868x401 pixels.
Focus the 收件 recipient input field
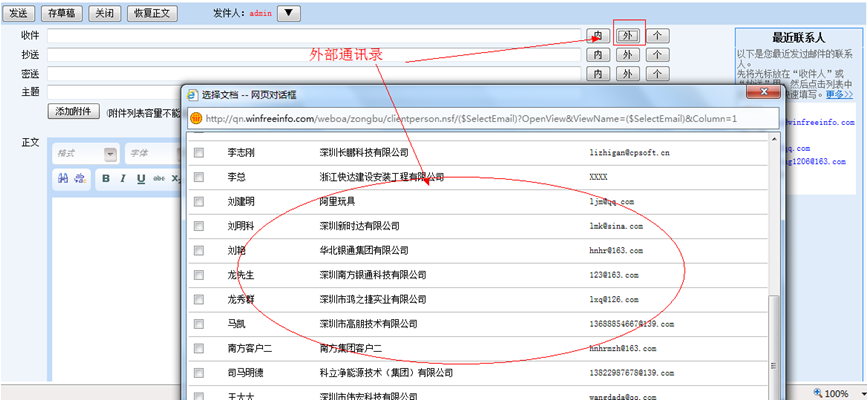(314, 36)
